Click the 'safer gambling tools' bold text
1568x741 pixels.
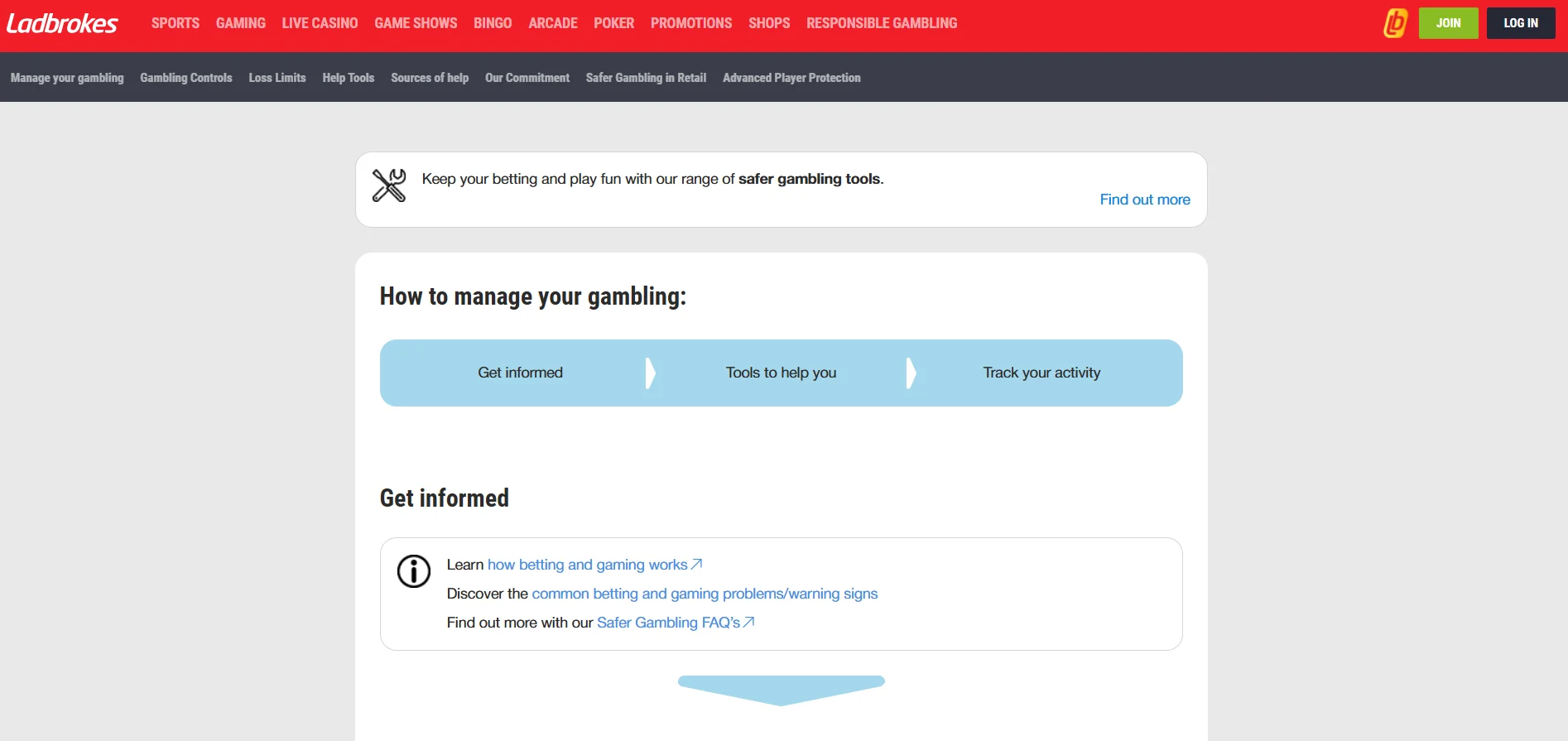tap(810, 179)
